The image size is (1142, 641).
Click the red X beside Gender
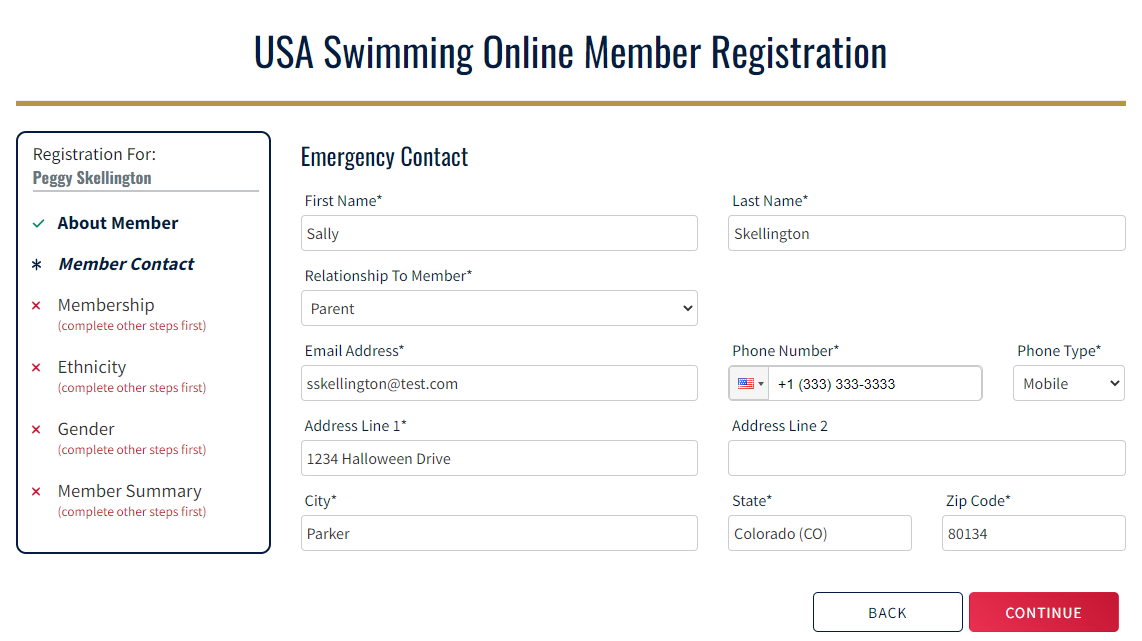point(37,430)
